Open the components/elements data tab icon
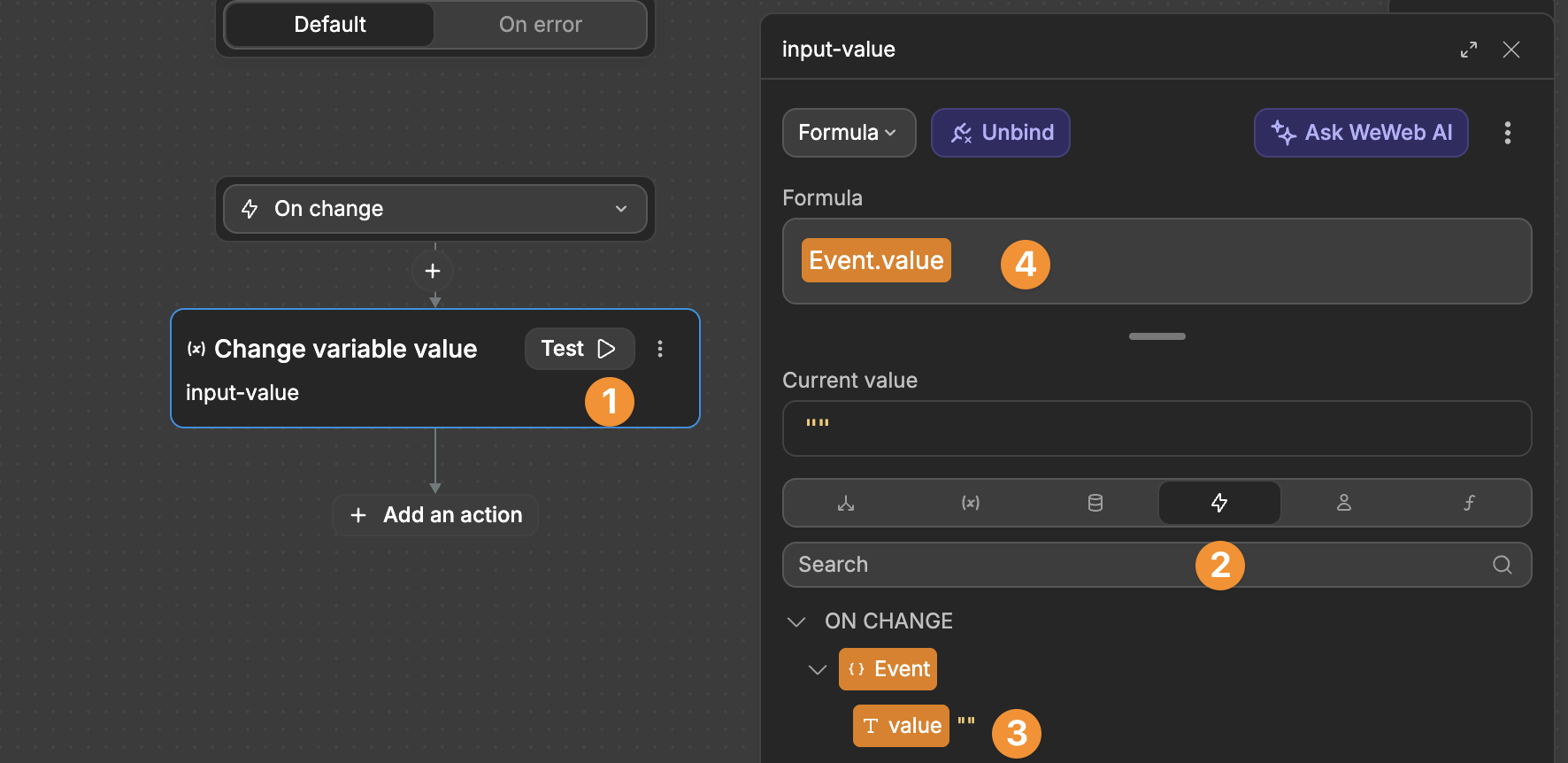The height and width of the screenshot is (763, 1568). click(846, 503)
